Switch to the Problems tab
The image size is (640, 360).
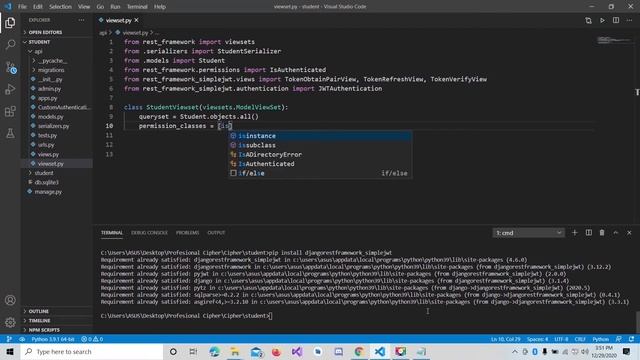(187, 233)
